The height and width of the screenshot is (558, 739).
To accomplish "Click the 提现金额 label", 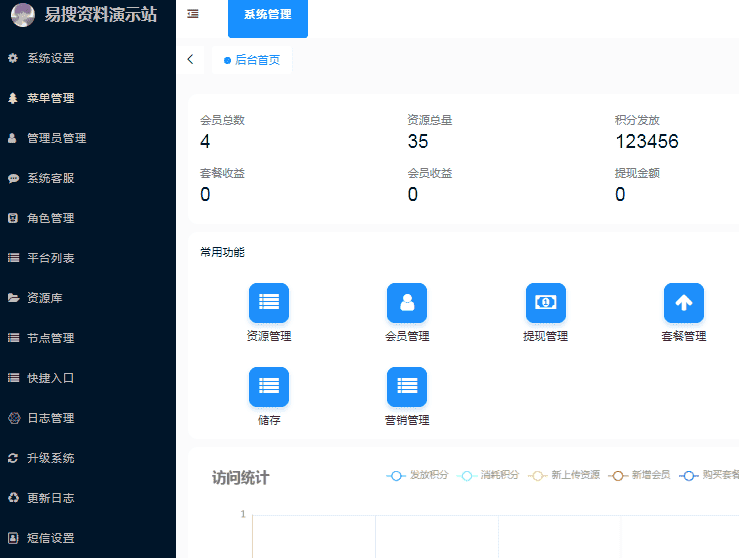I will click(x=637, y=173).
